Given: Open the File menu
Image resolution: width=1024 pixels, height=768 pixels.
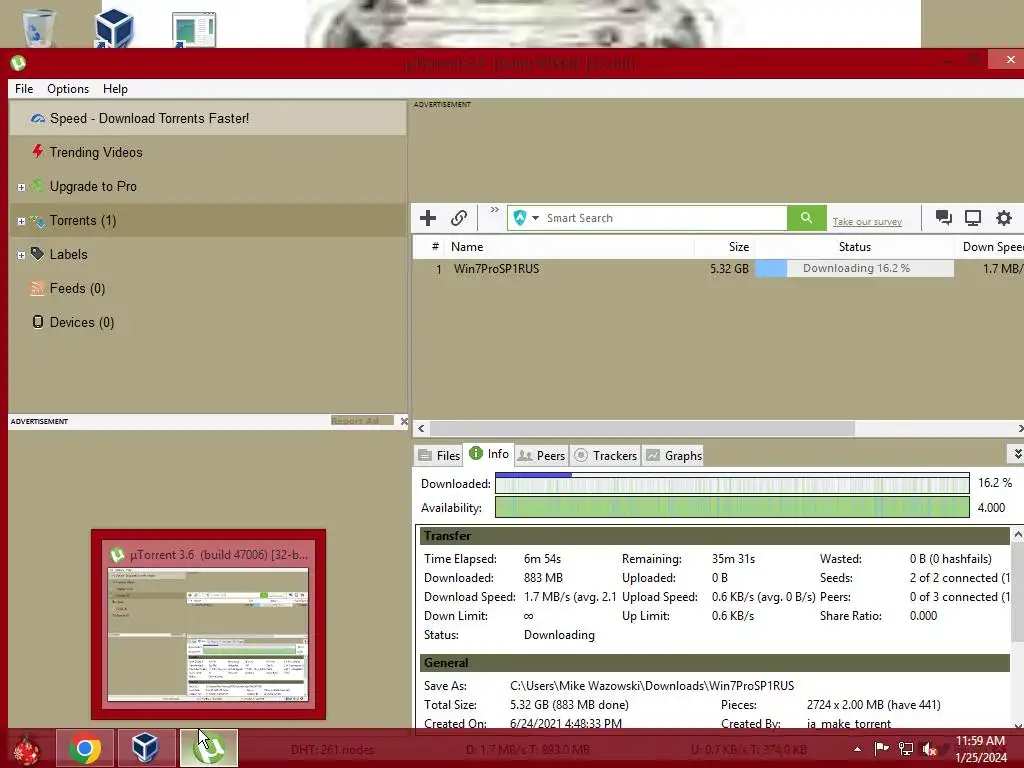Looking at the screenshot, I should pyautogui.click(x=24, y=89).
